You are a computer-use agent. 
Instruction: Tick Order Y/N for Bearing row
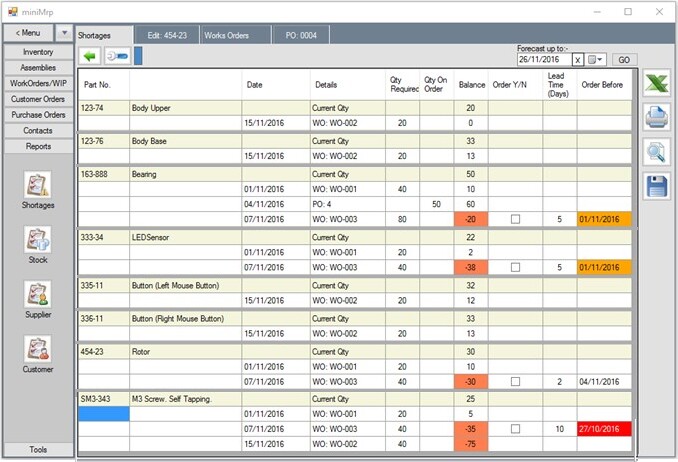[515, 219]
